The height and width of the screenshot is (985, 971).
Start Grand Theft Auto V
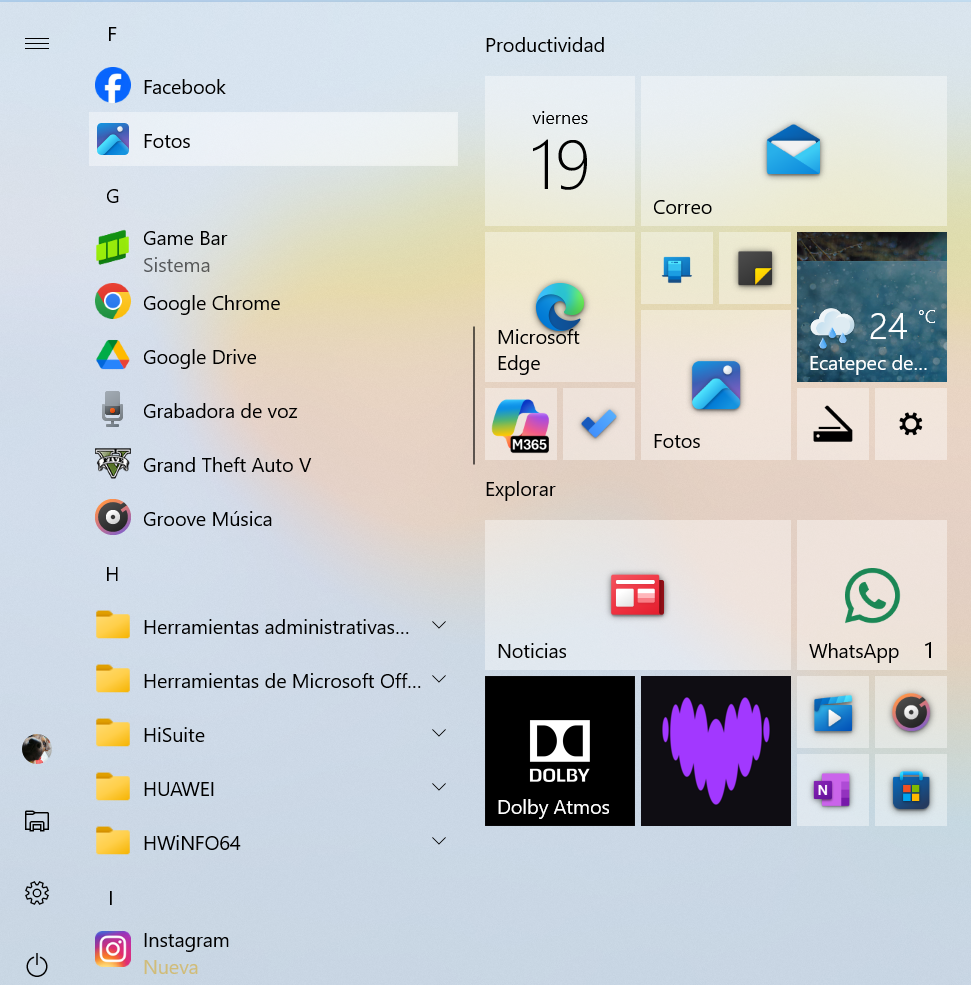click(x=273, y=464)
